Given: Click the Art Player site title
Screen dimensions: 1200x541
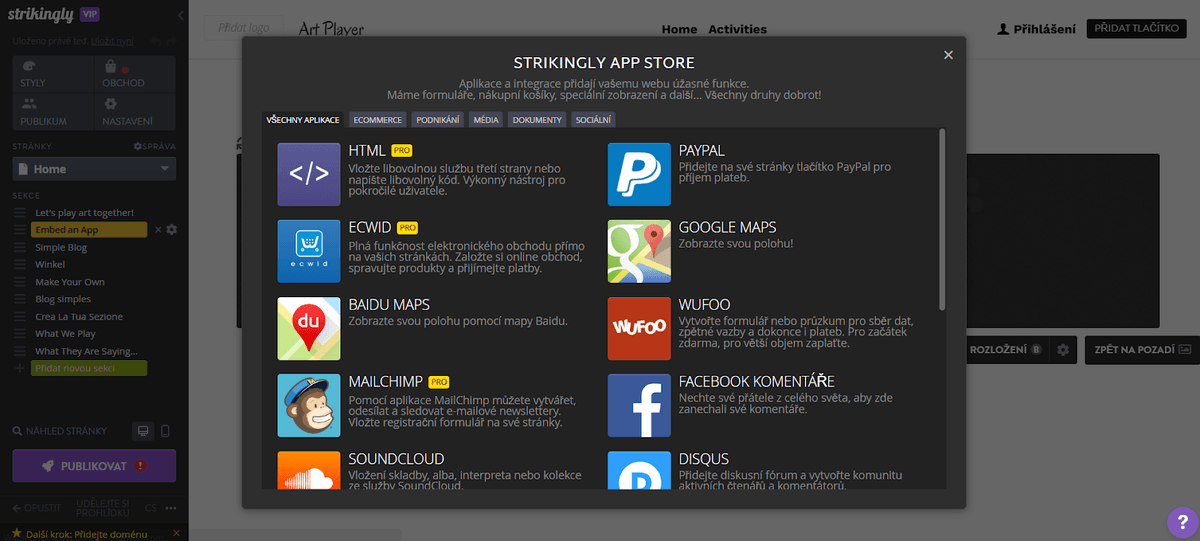Looking at the screenshot, I should pyautogui.click(x=331, y=29).
